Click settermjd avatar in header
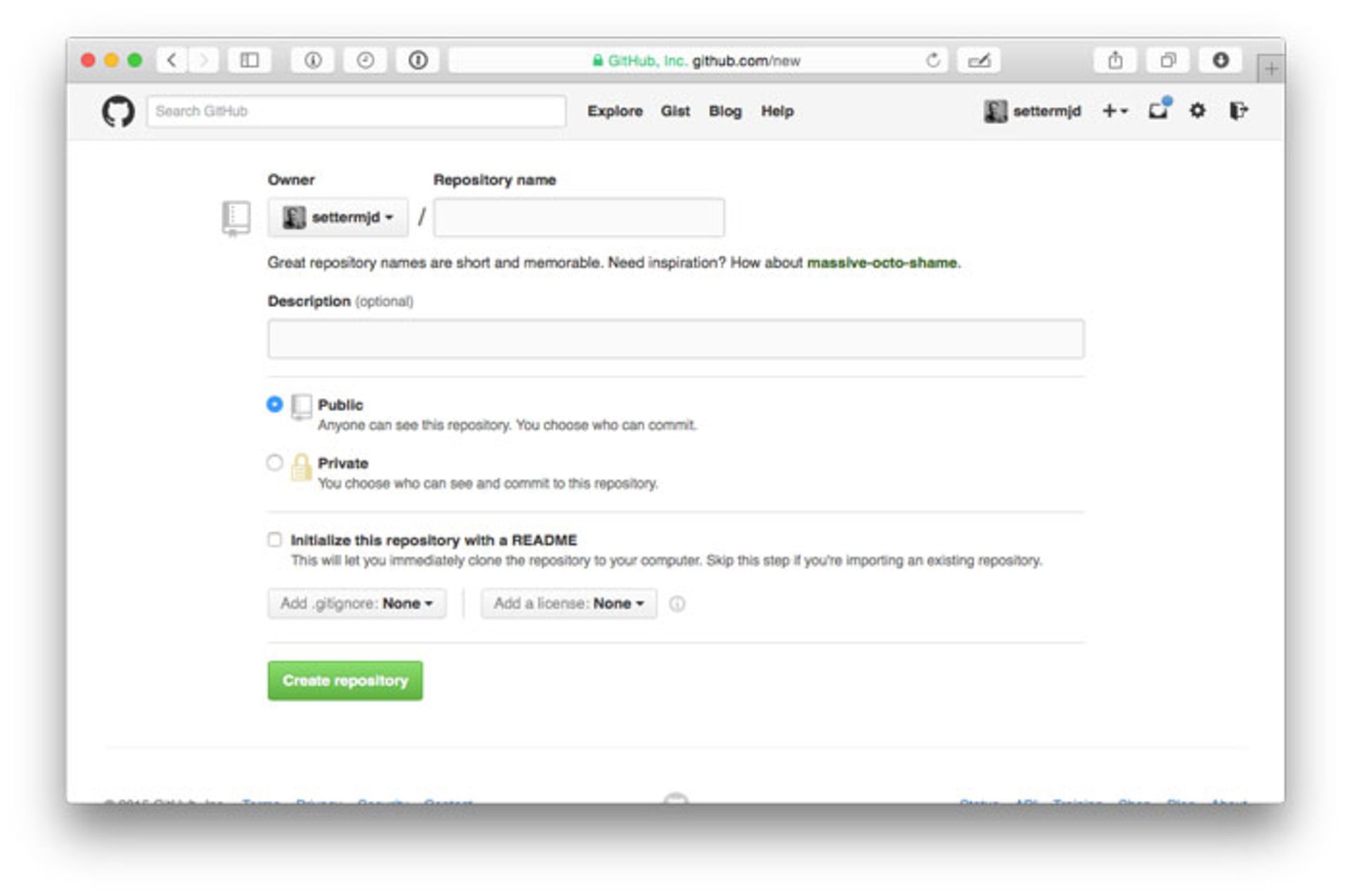The image size is (1350, 896). [996, 111]
